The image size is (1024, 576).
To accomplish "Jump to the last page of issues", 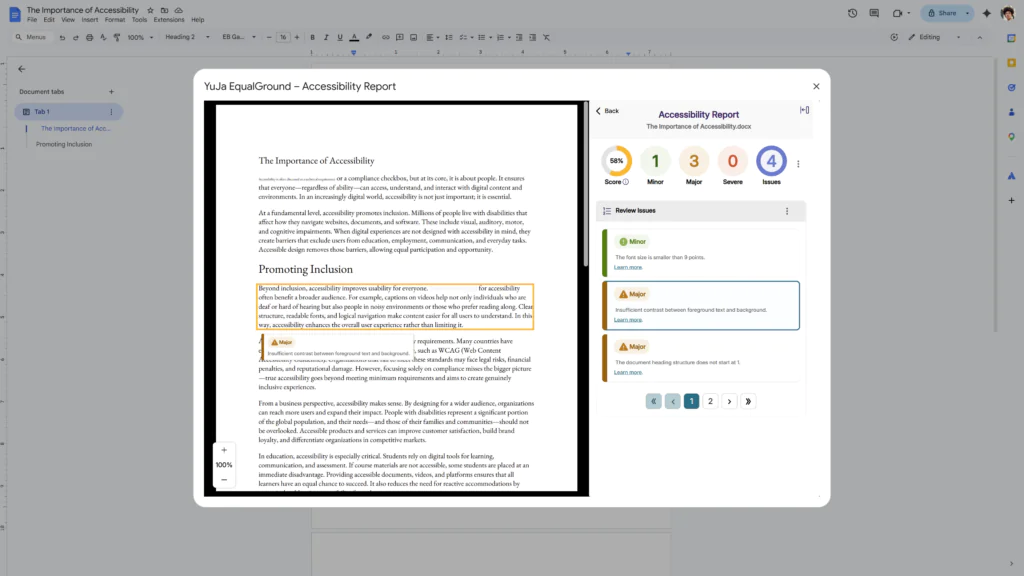I will (x=749, y=401).
